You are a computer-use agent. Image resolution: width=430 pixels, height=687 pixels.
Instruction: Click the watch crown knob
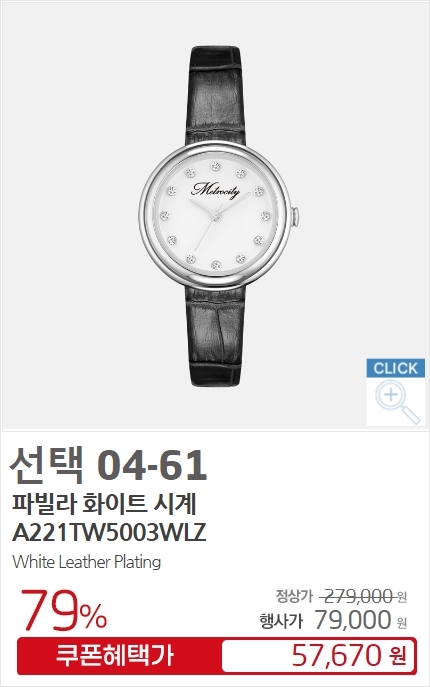pyautogui.click(x=296, y=216)
